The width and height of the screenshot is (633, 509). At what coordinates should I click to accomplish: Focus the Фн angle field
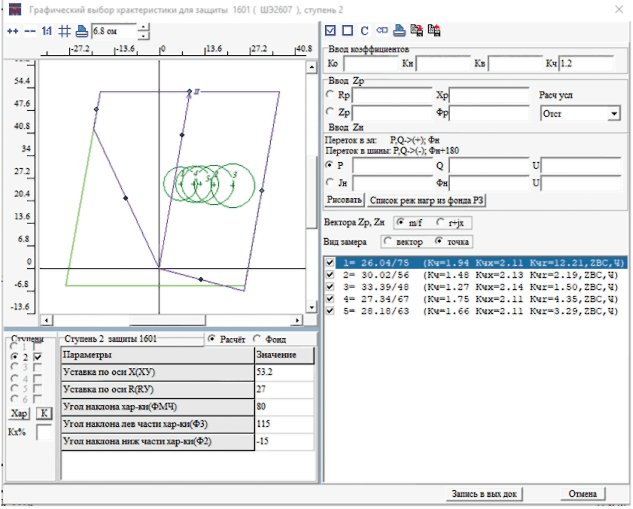pyautogui.click(x=489, y=183)
